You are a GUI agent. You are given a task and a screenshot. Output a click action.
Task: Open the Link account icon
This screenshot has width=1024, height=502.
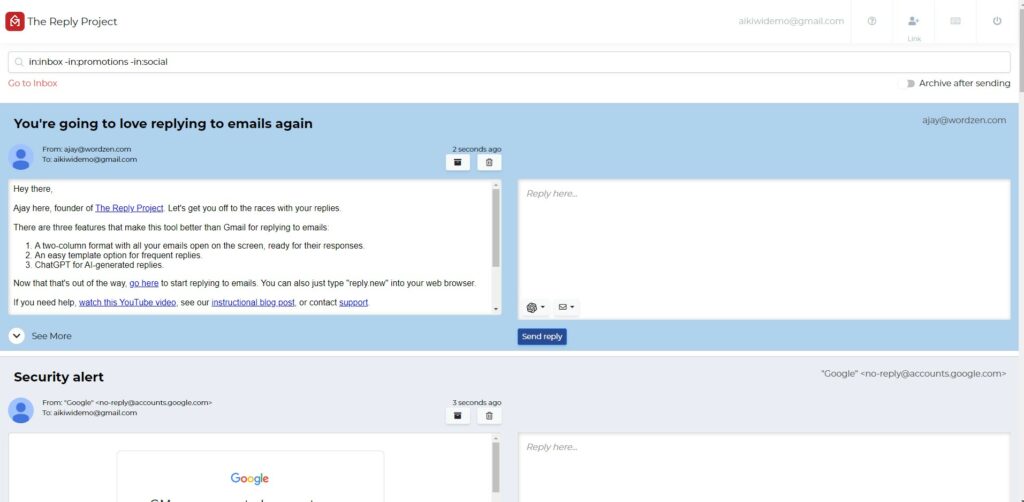pos(914,21)
